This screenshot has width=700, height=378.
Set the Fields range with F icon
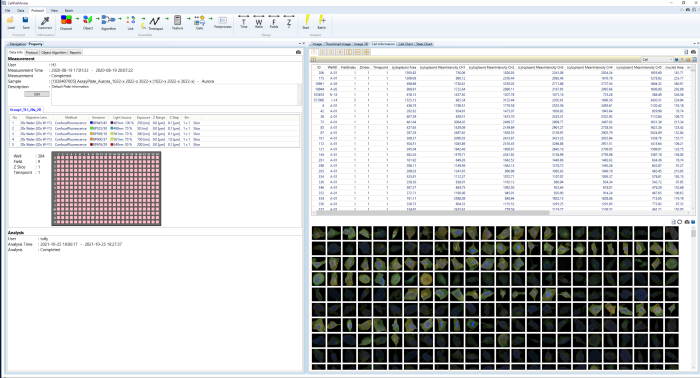pyautogui.click(x=274, y=21)
